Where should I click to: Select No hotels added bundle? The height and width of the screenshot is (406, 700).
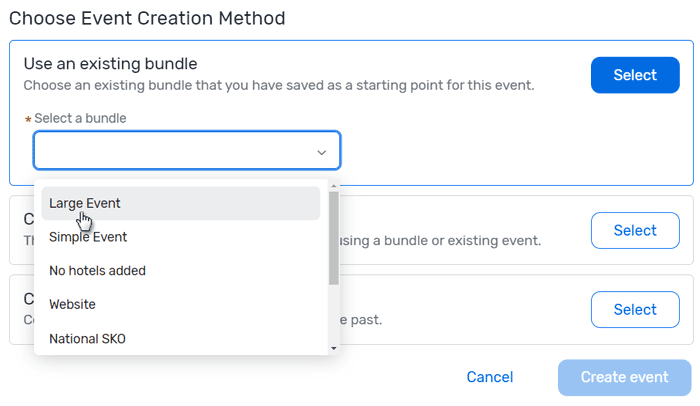click(97, 271)
